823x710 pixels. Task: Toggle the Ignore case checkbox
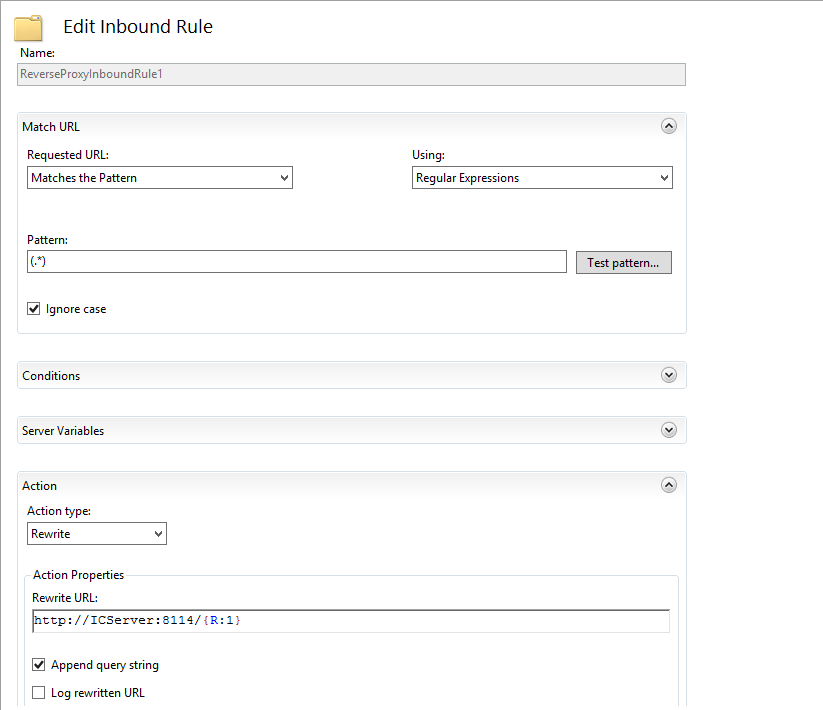pos(35,309)
